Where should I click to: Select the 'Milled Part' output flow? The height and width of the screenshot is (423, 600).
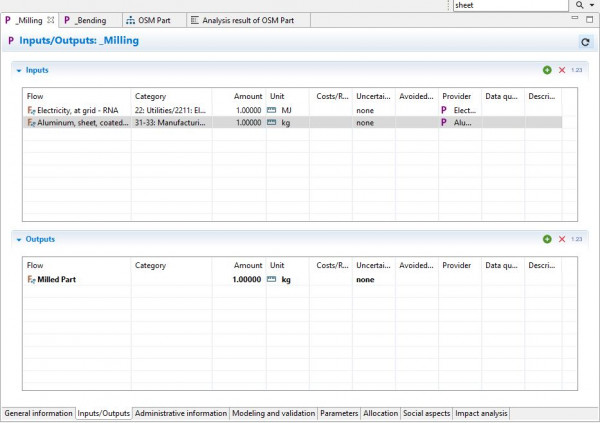pos(56,279)
